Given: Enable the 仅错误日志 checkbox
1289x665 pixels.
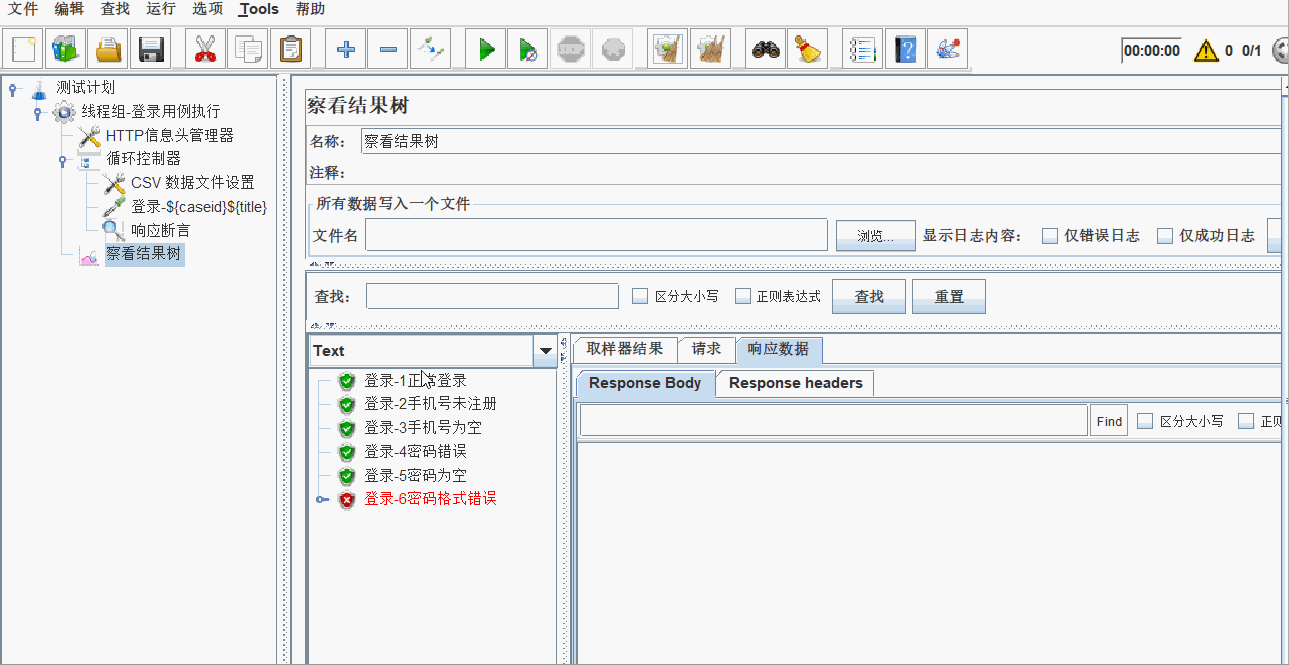Looking at the screenshot, I should click(1049, 235).
